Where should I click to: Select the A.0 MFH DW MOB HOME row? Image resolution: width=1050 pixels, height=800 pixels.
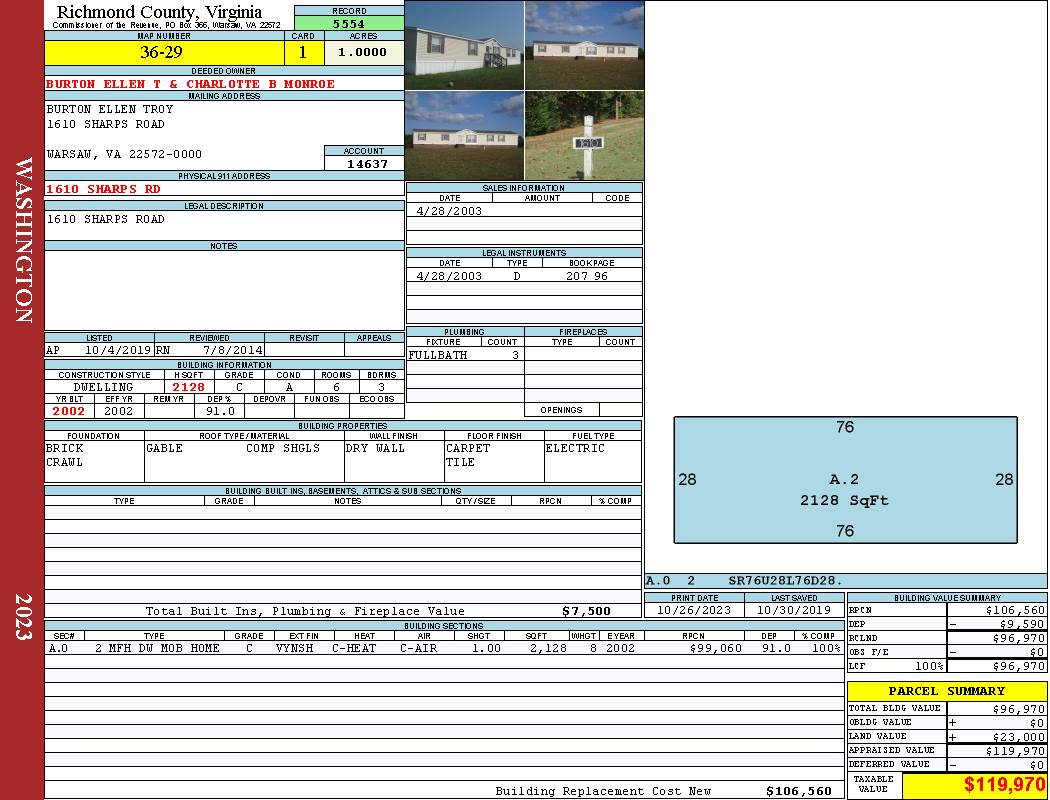(440, 648)
